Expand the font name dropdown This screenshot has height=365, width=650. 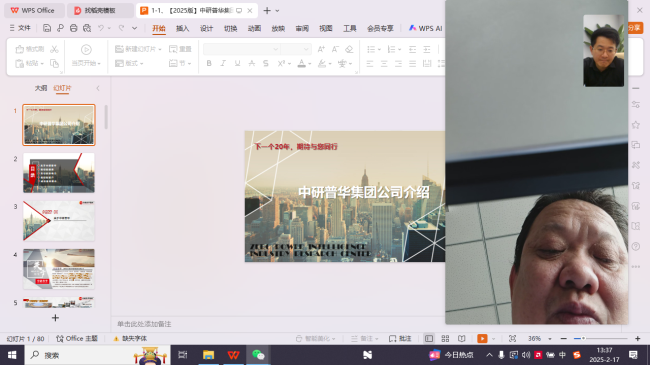coord(276,49)
